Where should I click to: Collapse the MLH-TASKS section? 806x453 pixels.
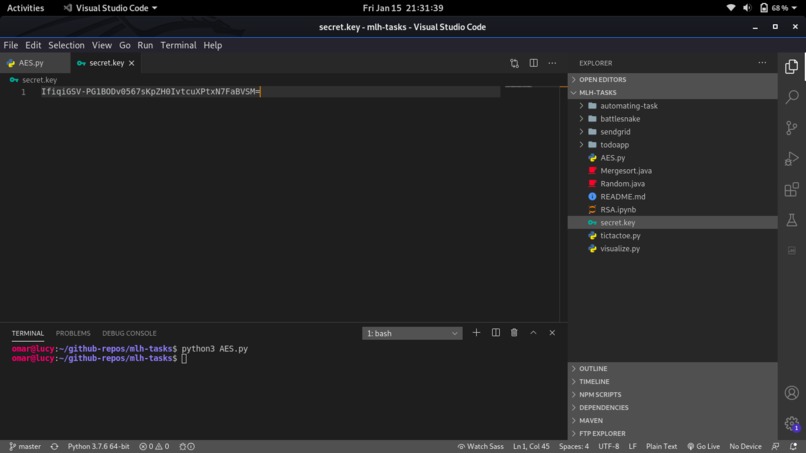(x=672, y=93)
